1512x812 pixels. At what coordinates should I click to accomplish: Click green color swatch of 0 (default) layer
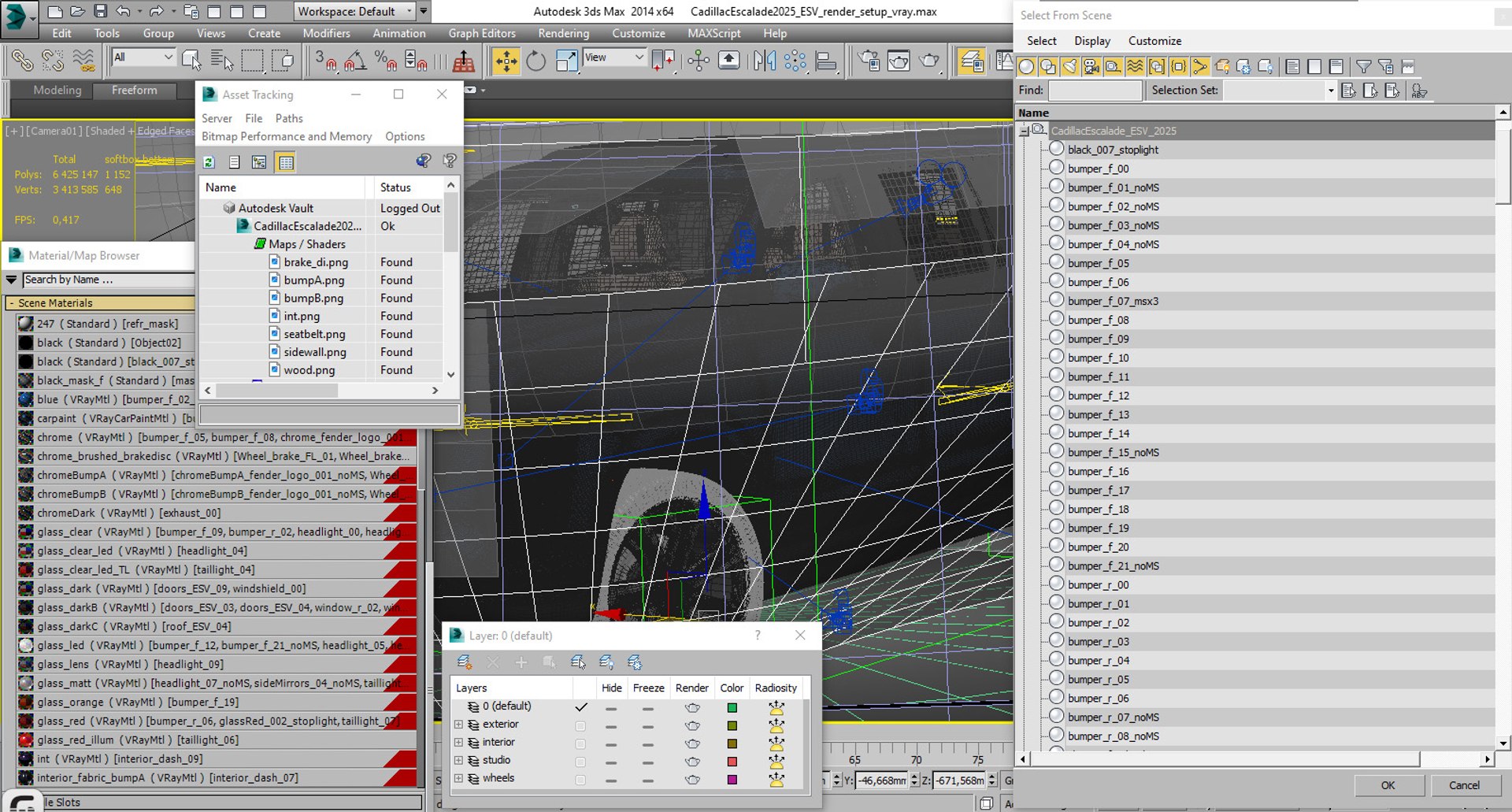point(732,708)
